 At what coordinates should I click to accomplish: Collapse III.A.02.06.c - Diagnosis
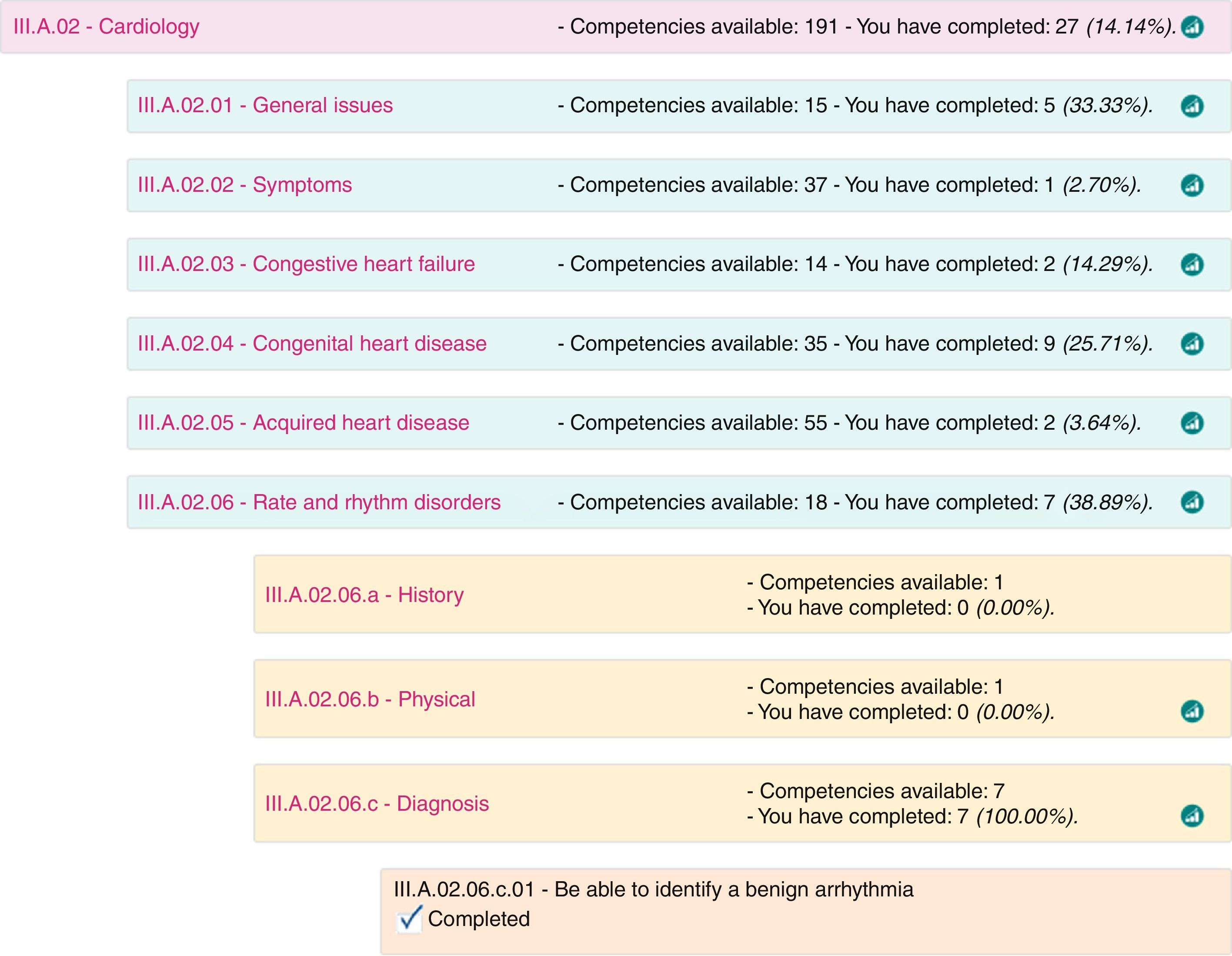[377, 804]
